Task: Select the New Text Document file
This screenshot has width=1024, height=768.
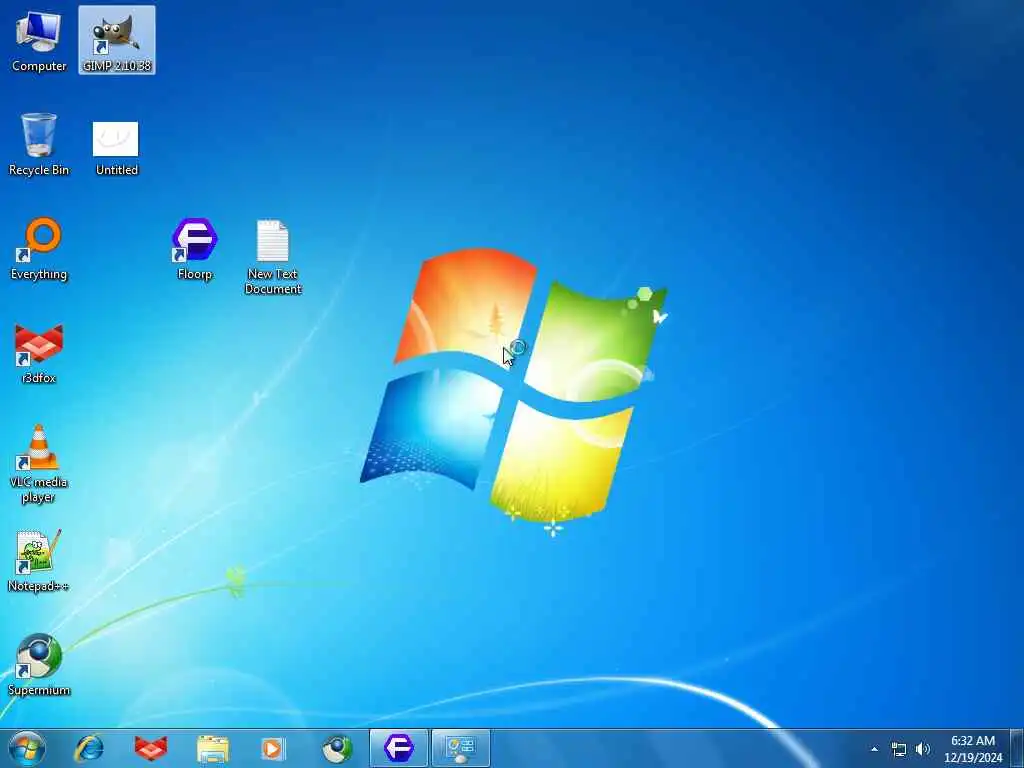Action: [272, 257]
